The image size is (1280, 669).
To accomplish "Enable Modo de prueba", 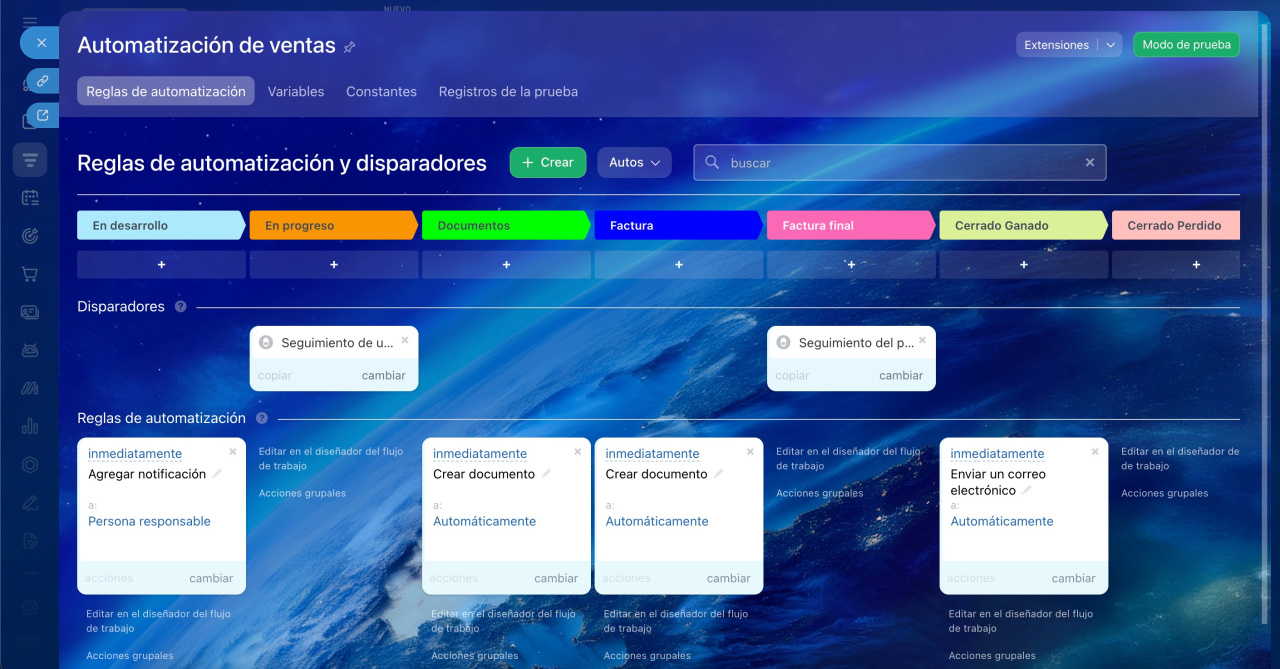I will click(x=1186, y=45).
